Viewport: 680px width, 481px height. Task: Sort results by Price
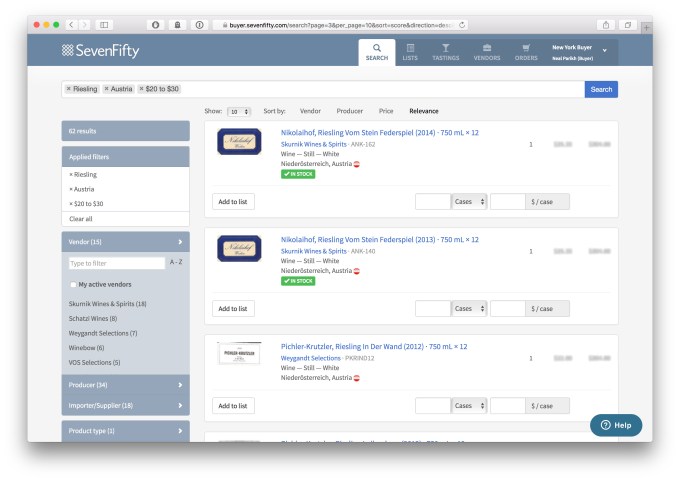(386, 111)
